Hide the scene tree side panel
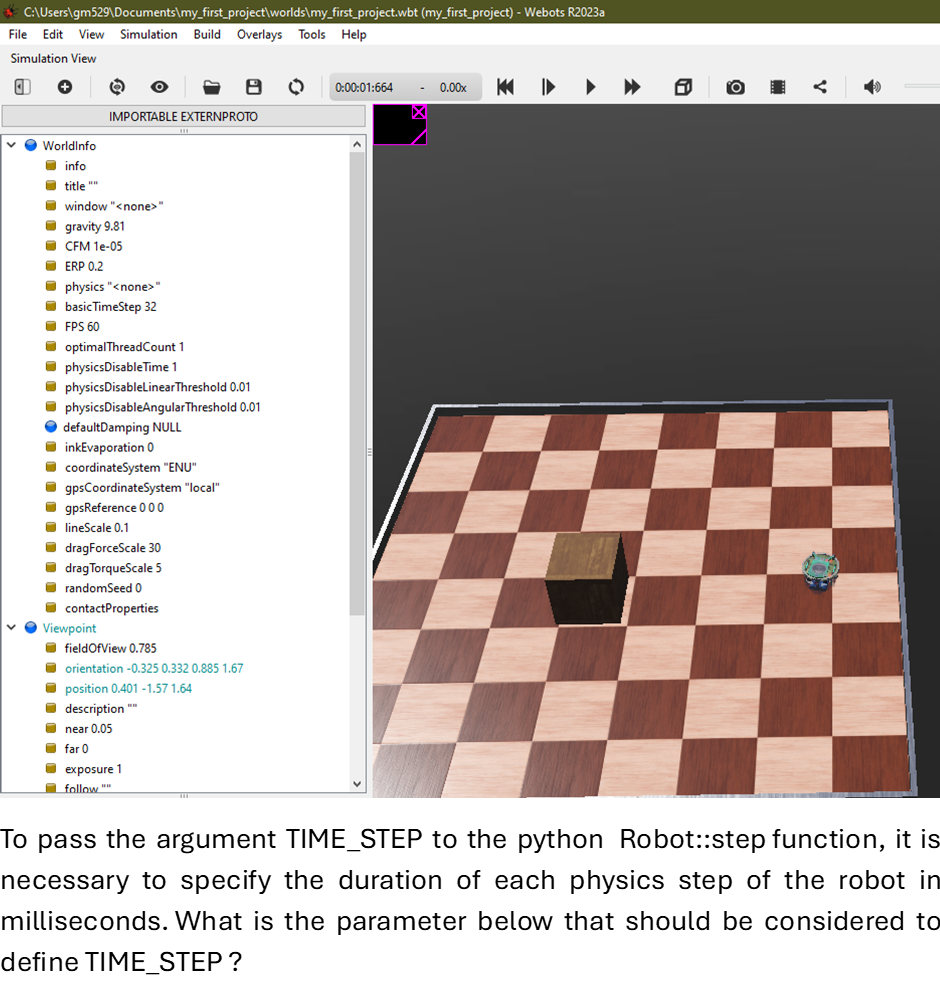 coord(23,87)
